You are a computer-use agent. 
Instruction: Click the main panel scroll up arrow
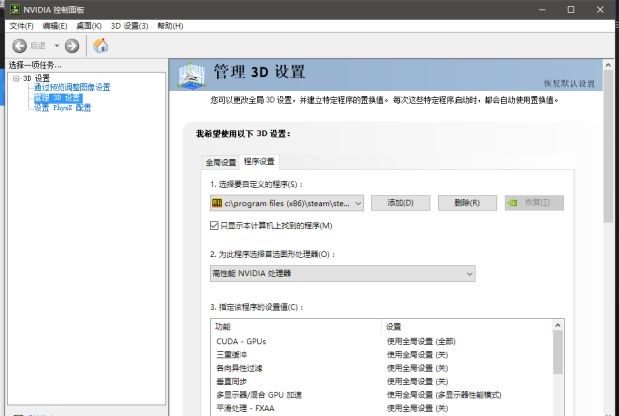point(608,65)
